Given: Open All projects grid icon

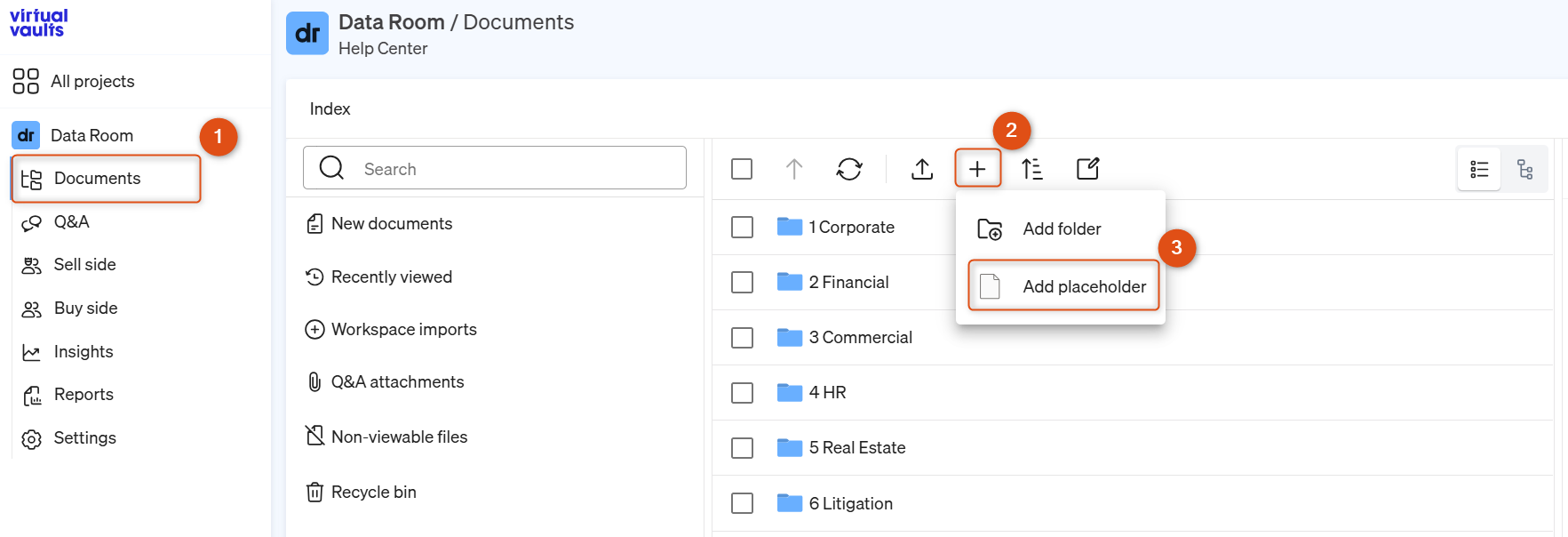Looking at the screenshot, I should pos(26,81).
